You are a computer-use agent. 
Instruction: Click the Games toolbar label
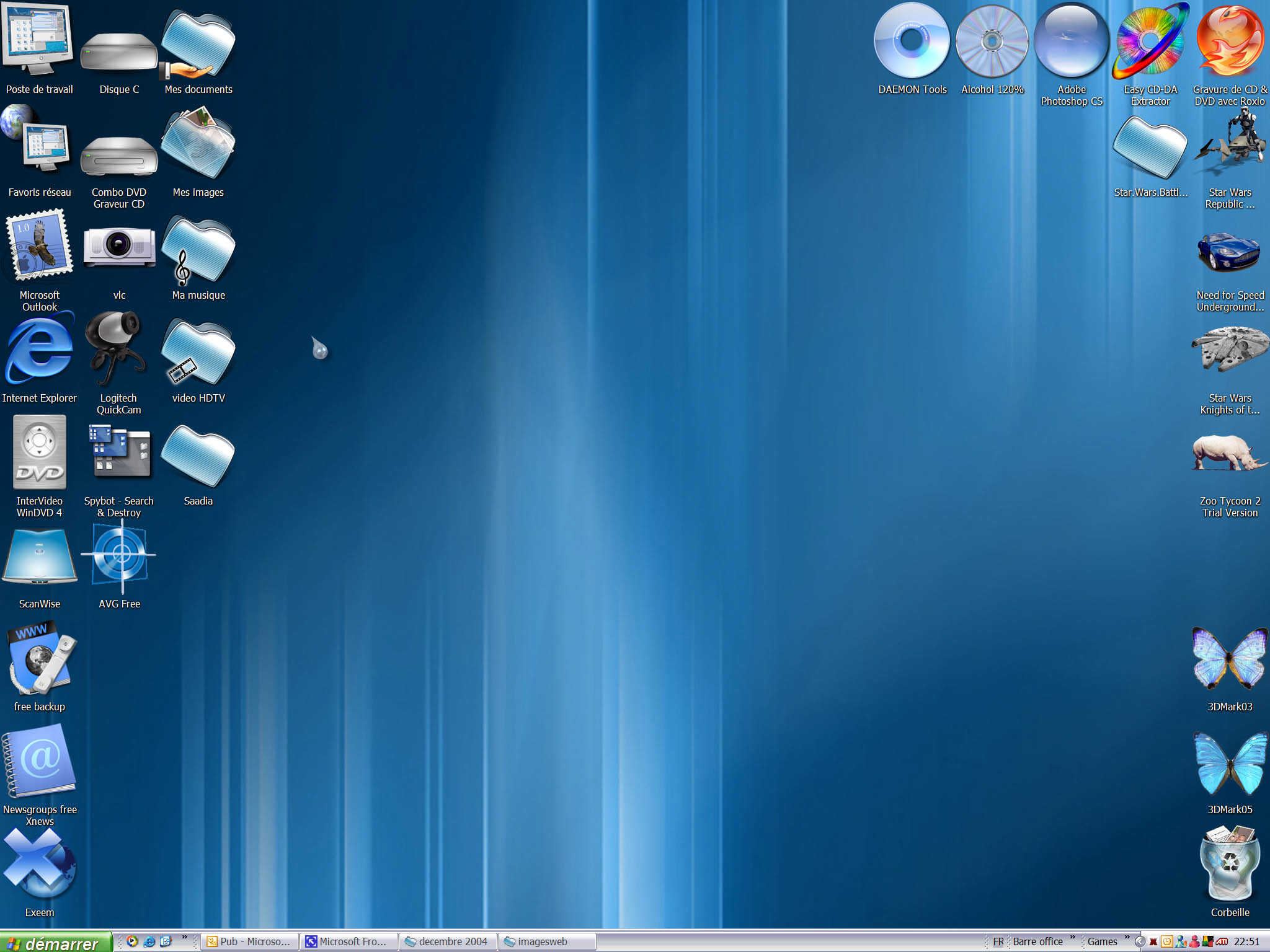click(1102, 941)
